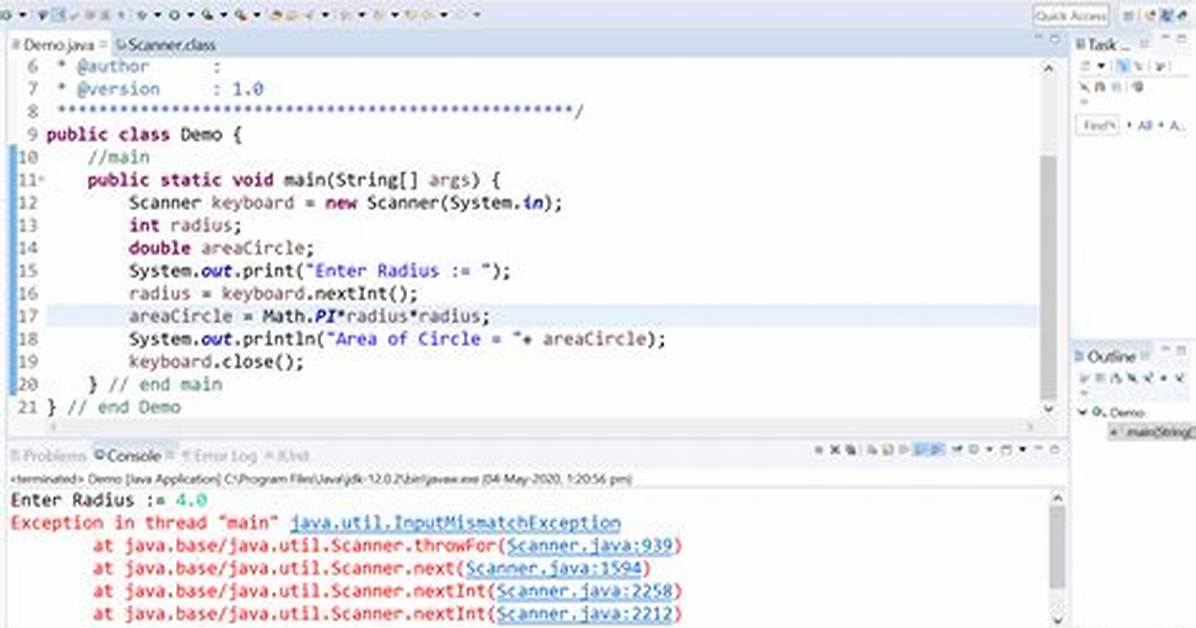Switch to the Demo.java editor tab
This screenshot has height=628, width=1196.
click(58, 45)
